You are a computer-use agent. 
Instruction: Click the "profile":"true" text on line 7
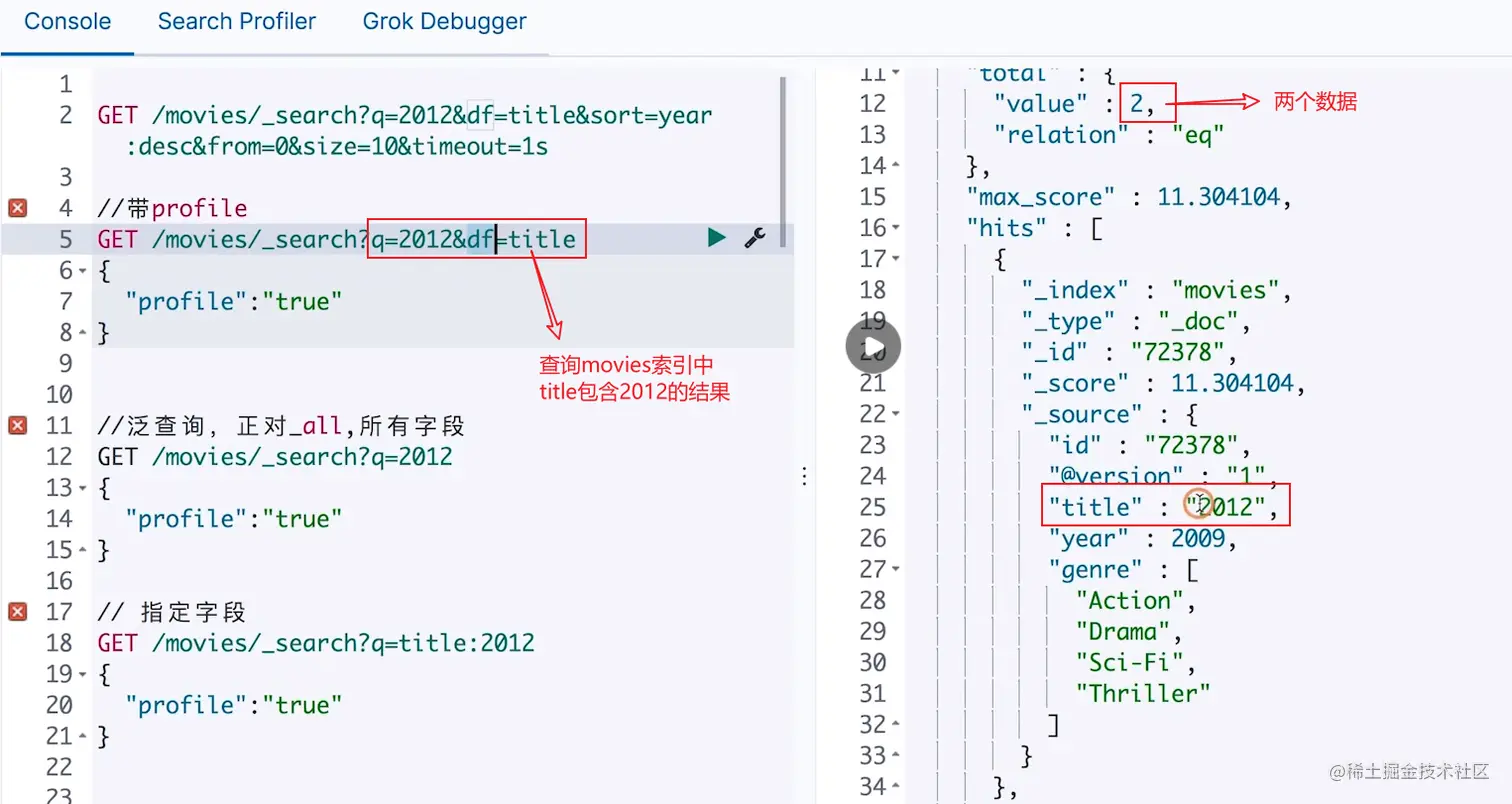[x=234, y=301]
